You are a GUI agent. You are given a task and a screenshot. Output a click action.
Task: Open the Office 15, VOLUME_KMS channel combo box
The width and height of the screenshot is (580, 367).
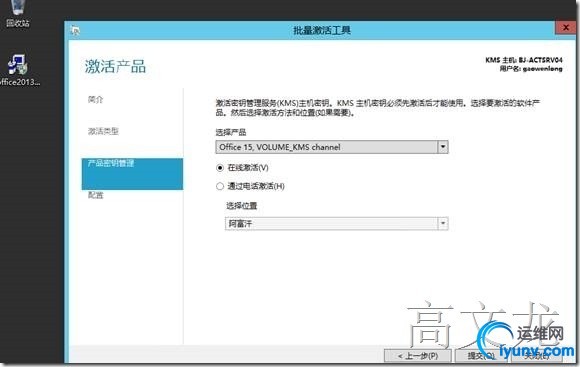[332, 147]
